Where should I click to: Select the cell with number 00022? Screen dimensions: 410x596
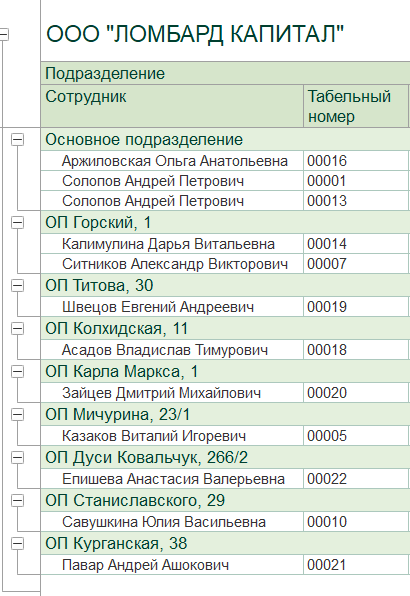tap(356, 479)
